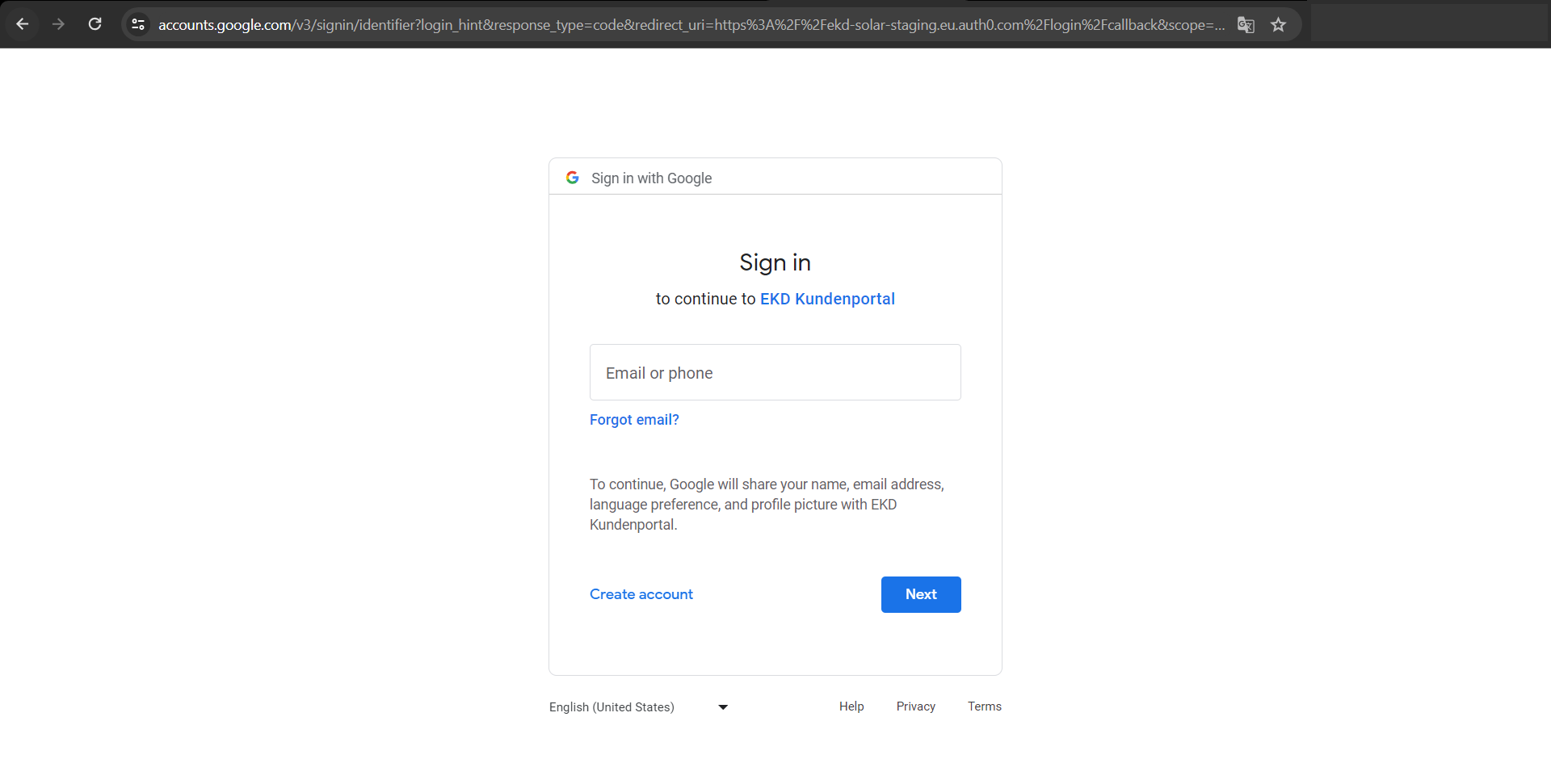Click the Google G logo

click(573, 178)
